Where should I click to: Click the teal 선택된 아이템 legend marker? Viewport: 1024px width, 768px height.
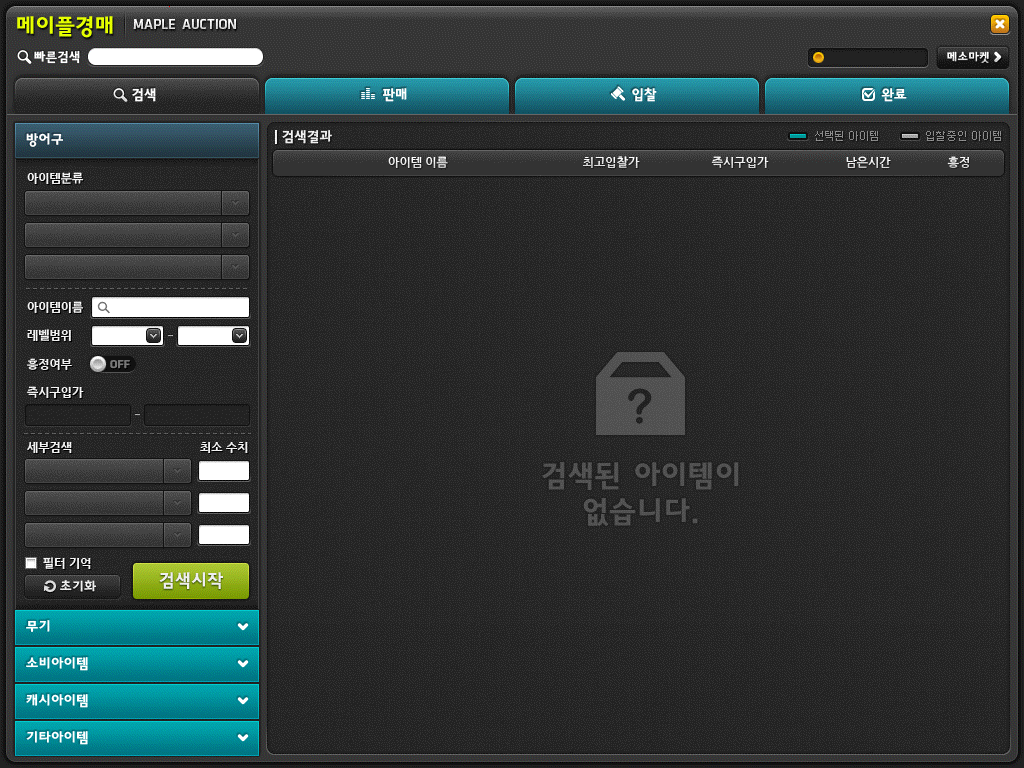point(797,136)
